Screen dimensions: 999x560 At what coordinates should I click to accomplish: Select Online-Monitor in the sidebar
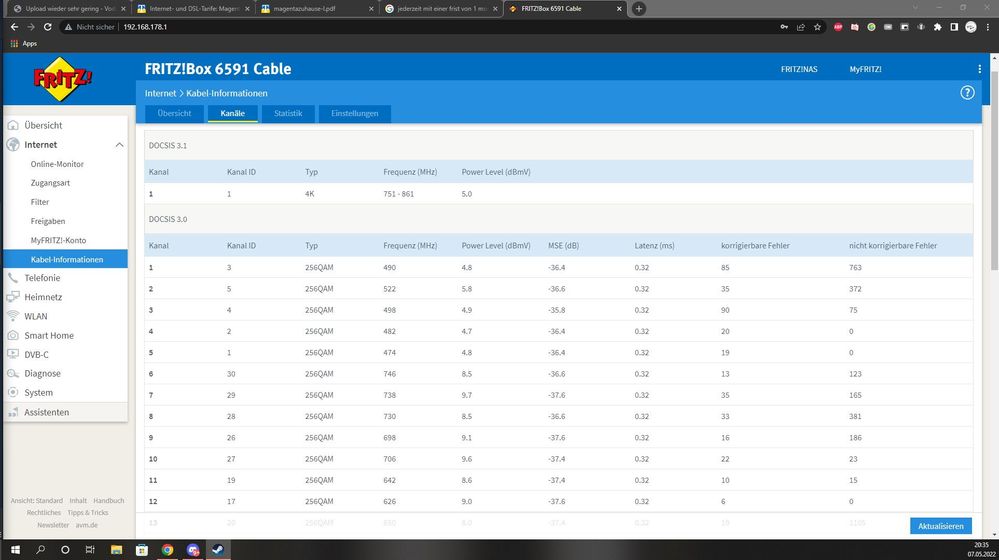pos(57,164)
